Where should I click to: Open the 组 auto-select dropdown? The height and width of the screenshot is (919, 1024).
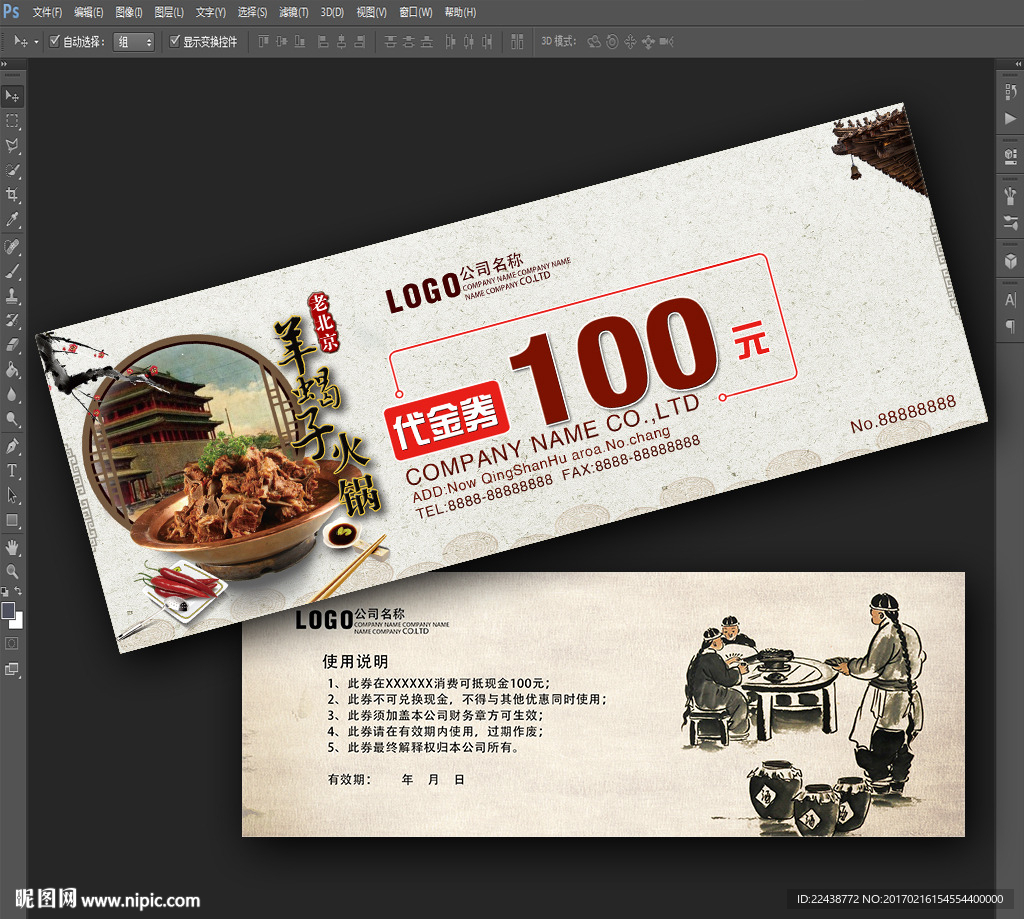pos(134,42)
